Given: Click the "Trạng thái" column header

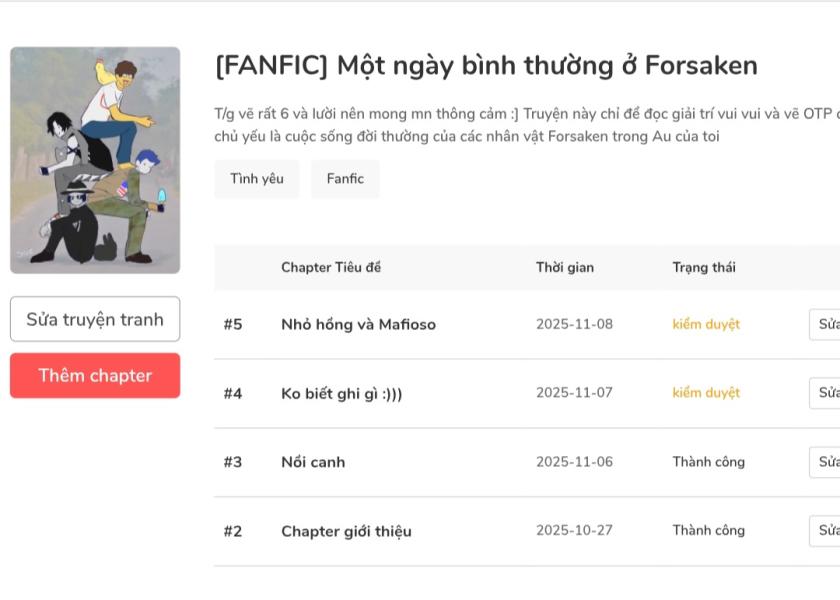Looking at the screenshot, I should coord(704,267).
